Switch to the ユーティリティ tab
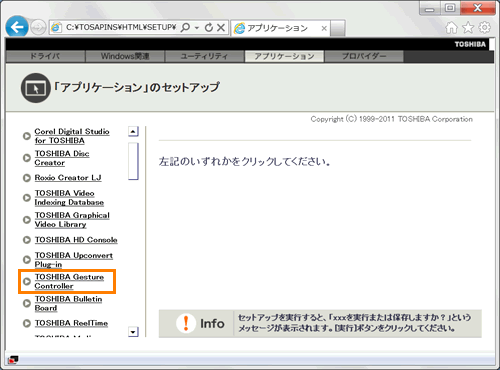This screenshot has height=370, width=500. [204, 56]
